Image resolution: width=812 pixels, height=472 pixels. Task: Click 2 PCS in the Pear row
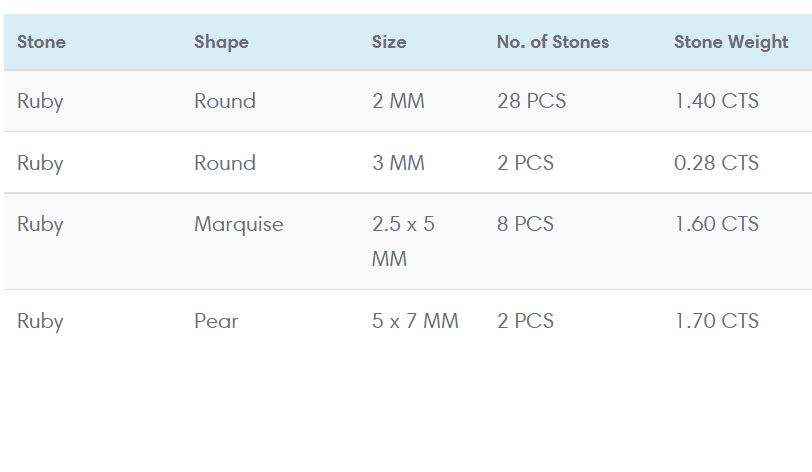point(525,321)
